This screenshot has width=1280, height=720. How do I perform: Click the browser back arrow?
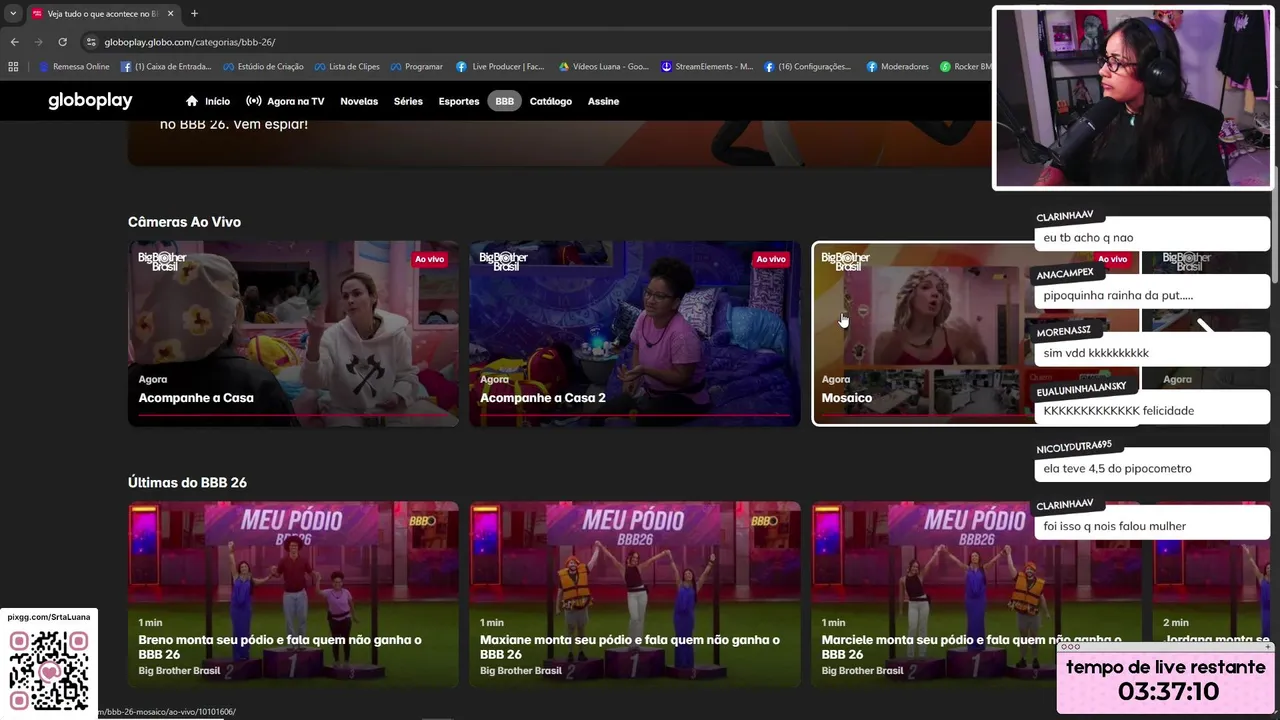[x=14, y=42]
